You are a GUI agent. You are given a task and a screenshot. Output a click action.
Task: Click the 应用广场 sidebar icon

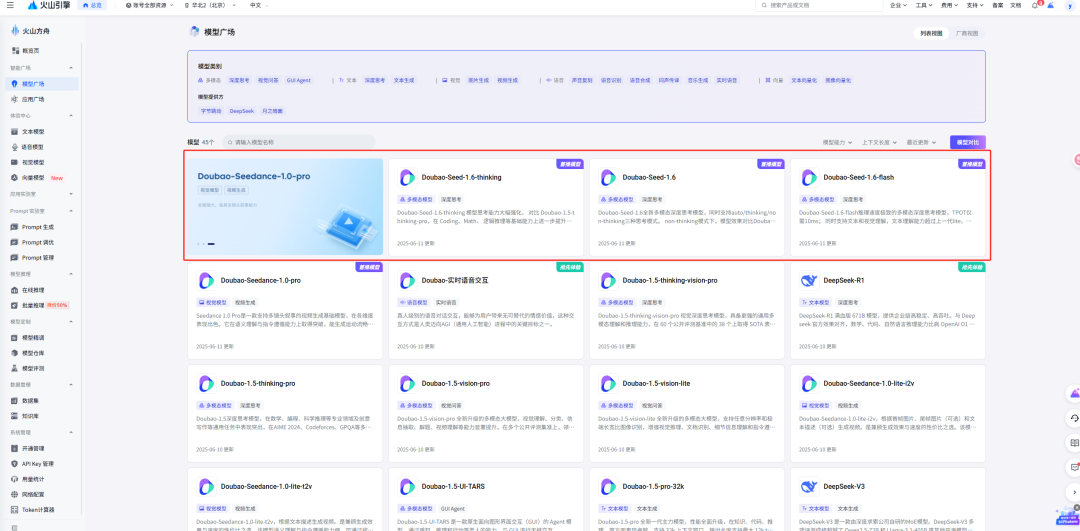click(x=15, y=99)
